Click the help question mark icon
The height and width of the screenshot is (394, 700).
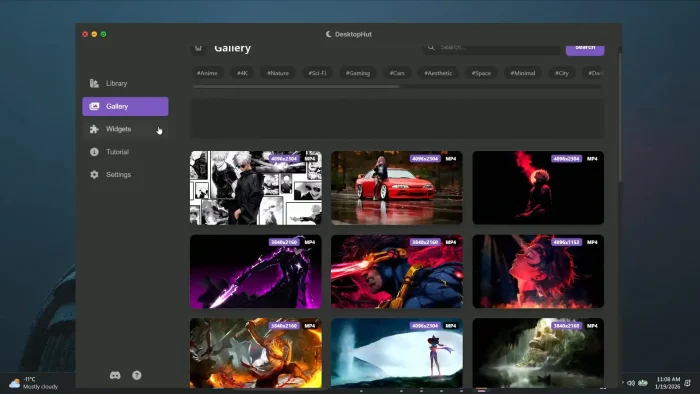(137, 375)
